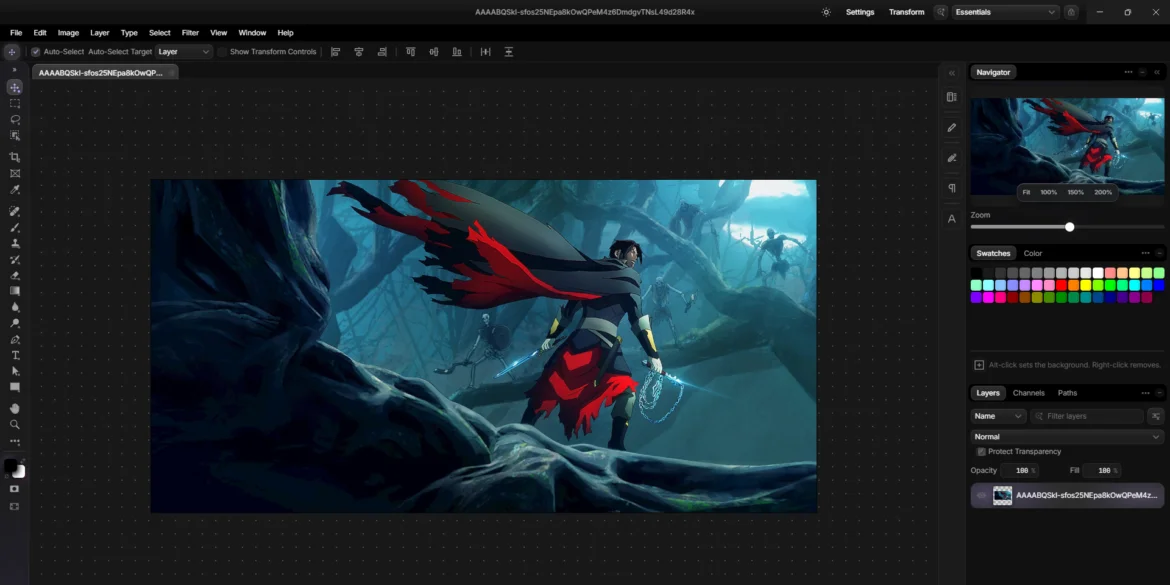Select the Object Selection tool
Image resolution: width=1170 pixels, height=585 pixels.
(14, 135)
